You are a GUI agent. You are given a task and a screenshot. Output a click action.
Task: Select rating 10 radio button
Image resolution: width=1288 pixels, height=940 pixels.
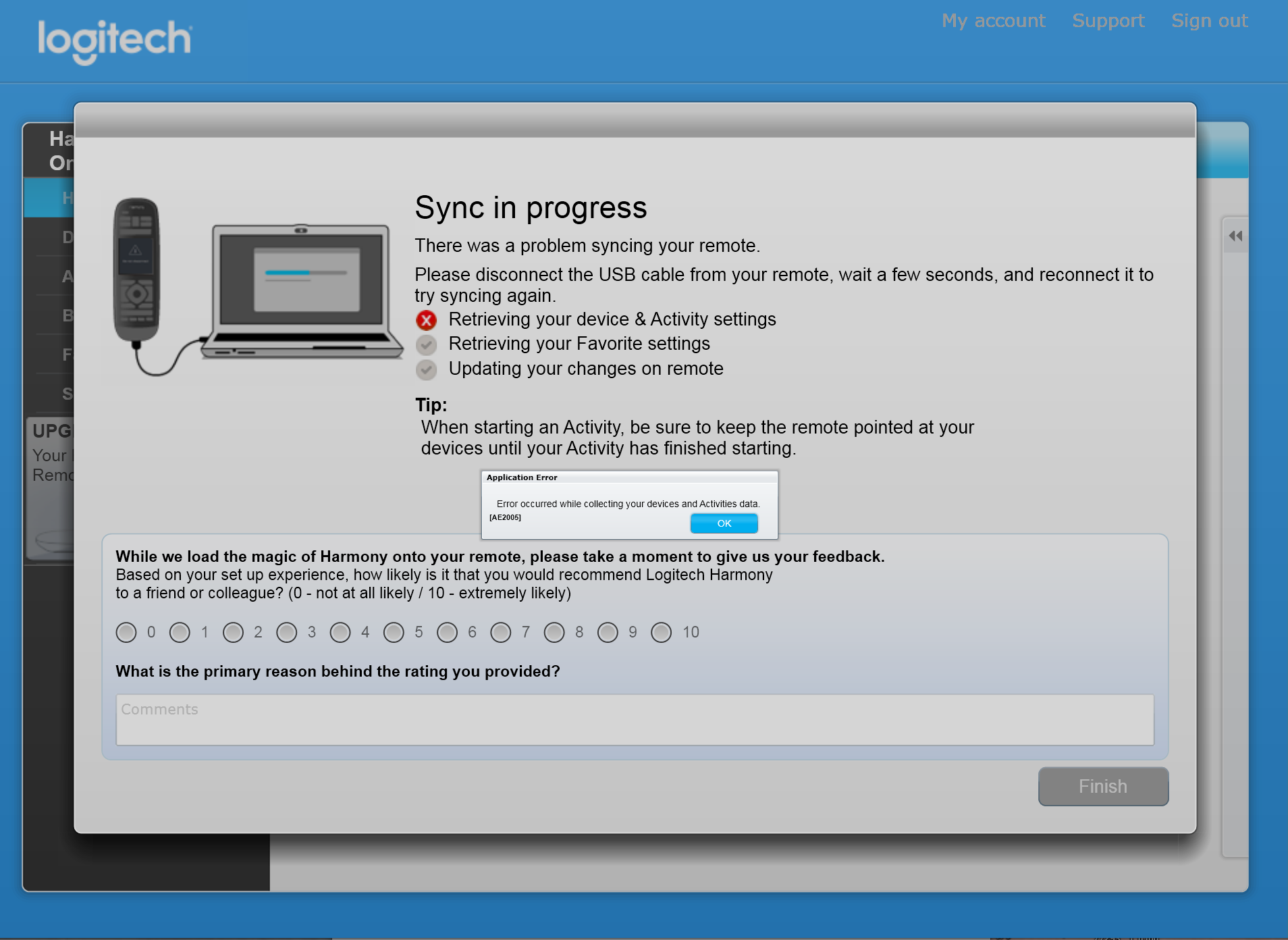coord(661,633)
